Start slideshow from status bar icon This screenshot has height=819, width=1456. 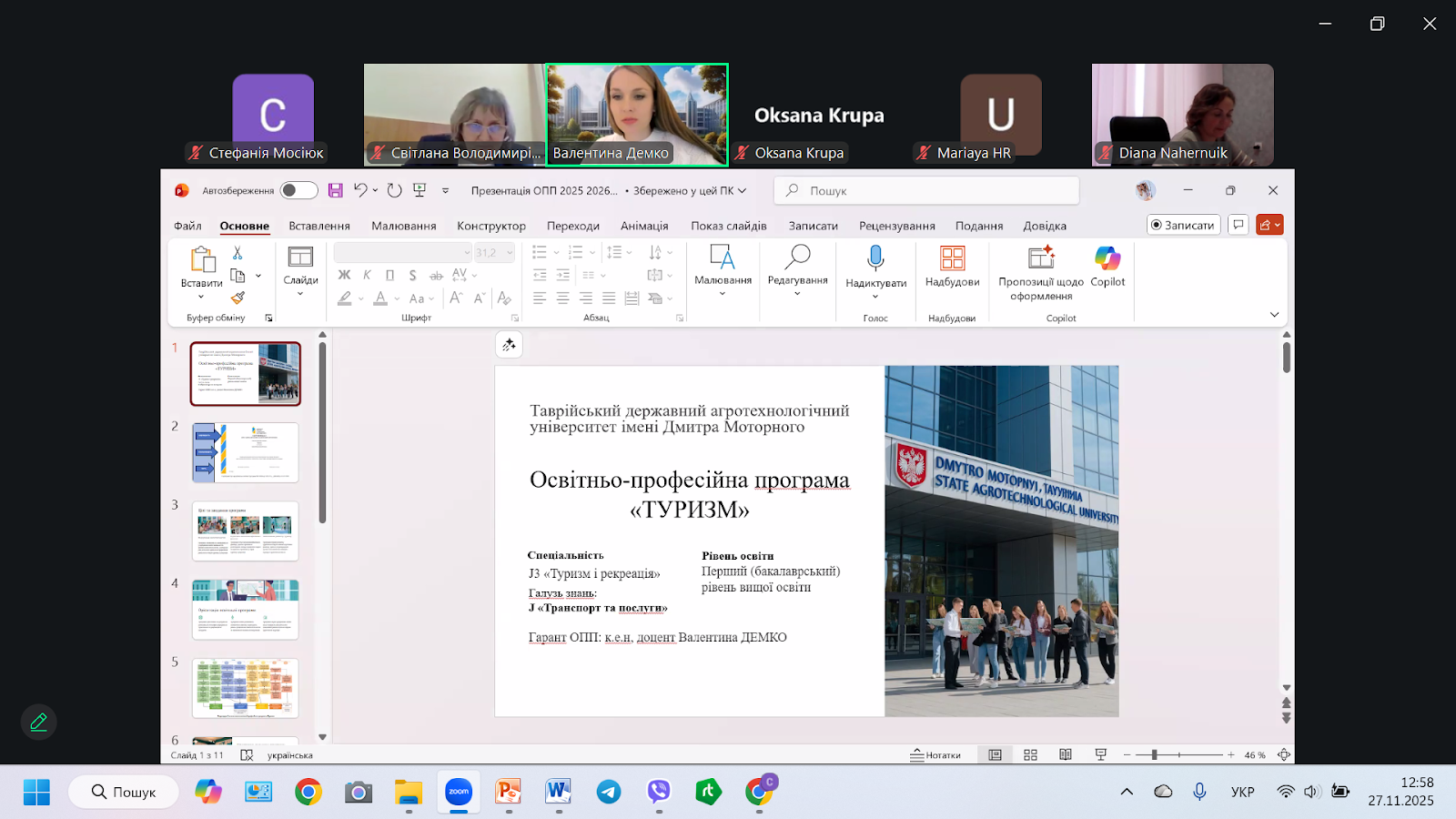[1100, 755]
